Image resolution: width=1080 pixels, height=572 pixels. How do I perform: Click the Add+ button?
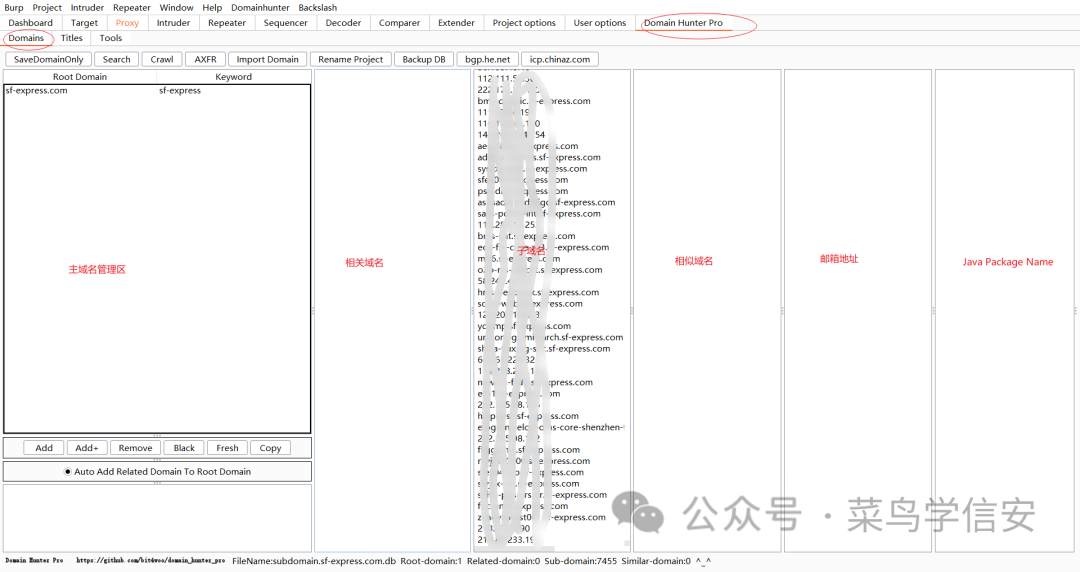point(87,448)
